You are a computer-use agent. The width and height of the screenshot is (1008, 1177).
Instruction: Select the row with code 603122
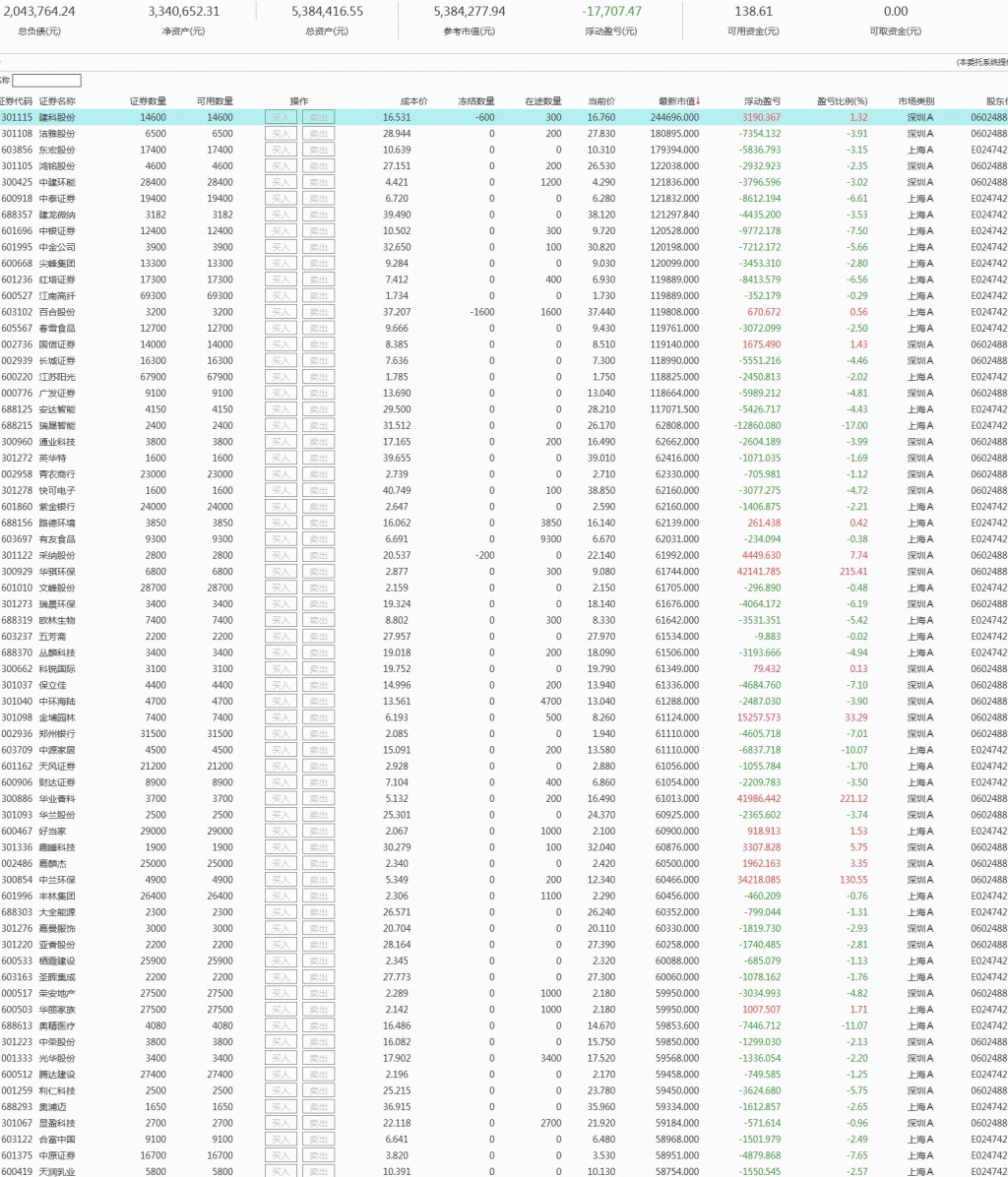click(504, 1140)
